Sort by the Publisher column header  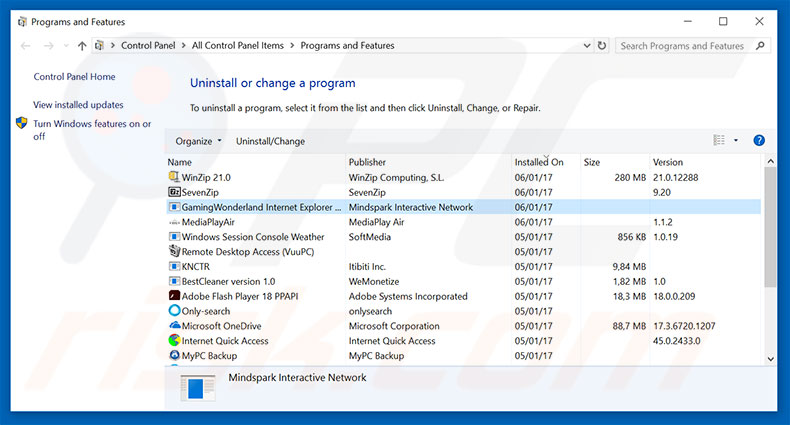click(x=367, y=162)
